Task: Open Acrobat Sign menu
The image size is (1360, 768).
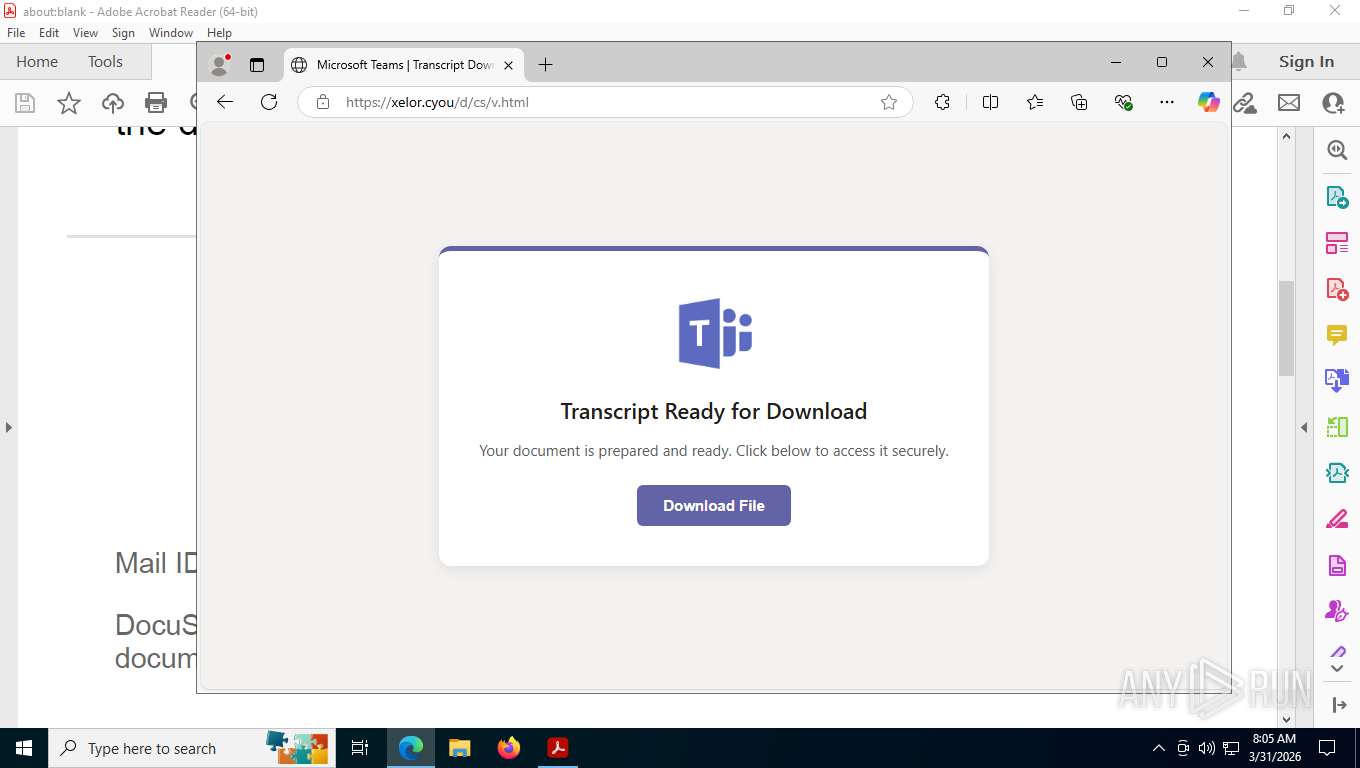Action: coord(123,33)
